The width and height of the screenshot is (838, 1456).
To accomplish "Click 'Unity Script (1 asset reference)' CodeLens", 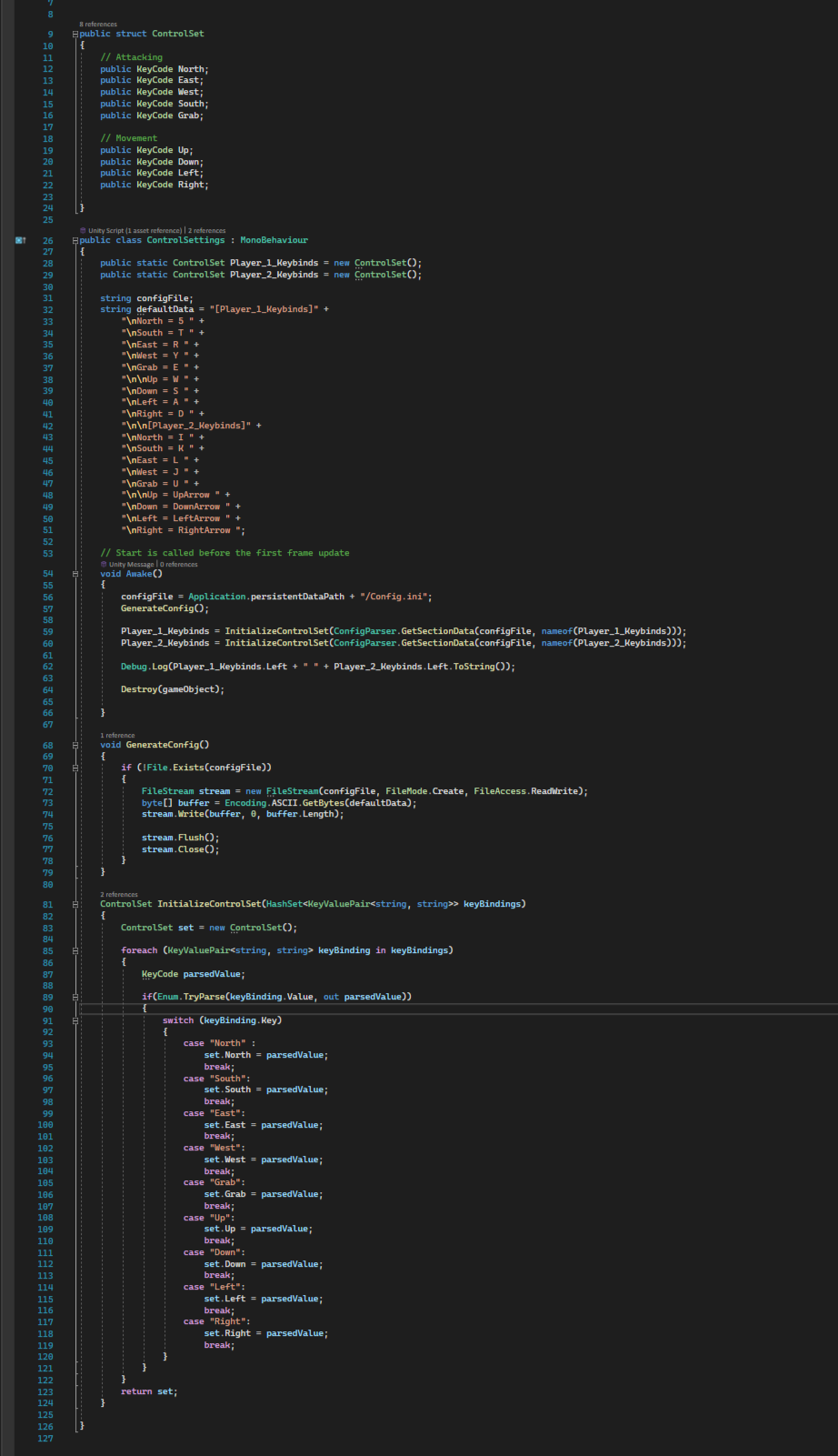I will click(x=135, y=231).
